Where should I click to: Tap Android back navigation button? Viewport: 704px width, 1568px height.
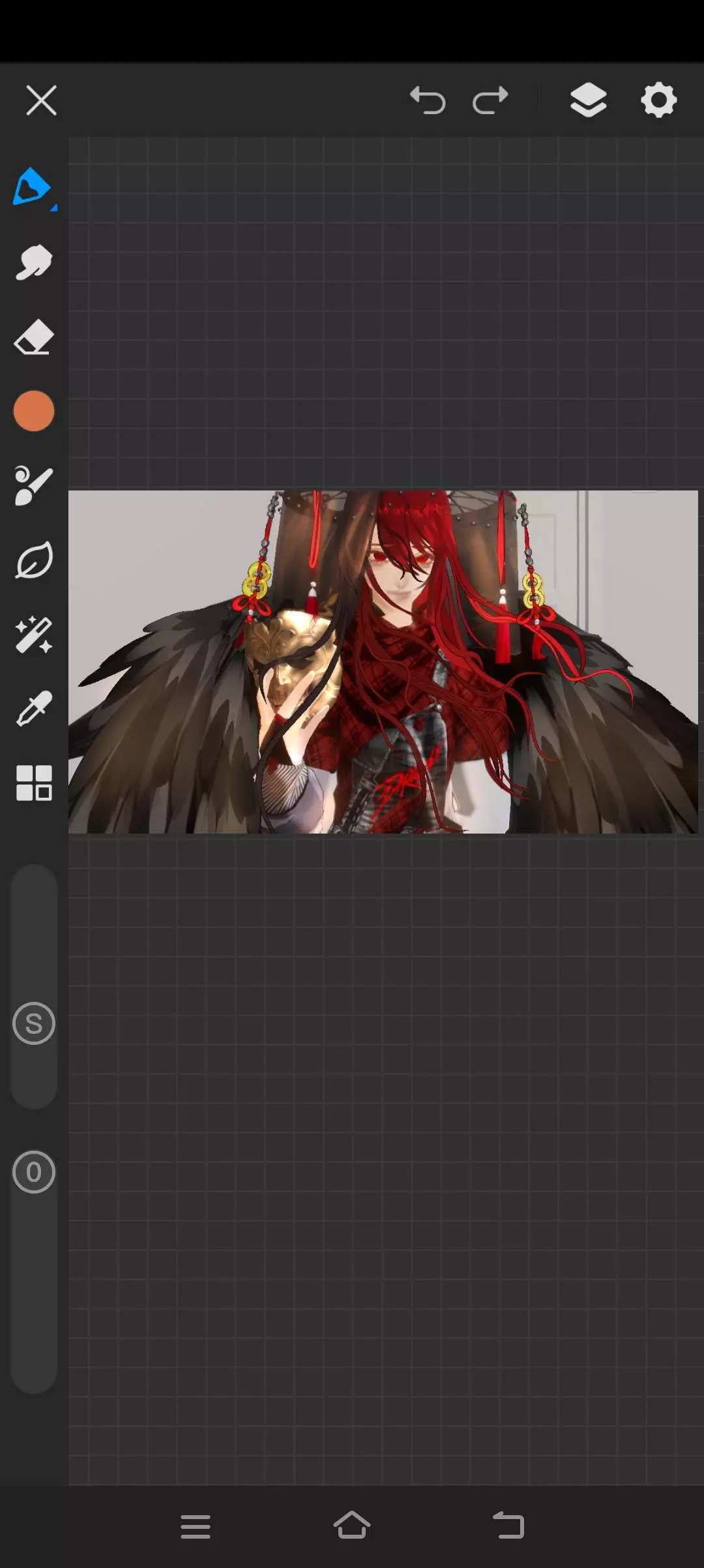pyautogui.click(x=508, y=1526)
